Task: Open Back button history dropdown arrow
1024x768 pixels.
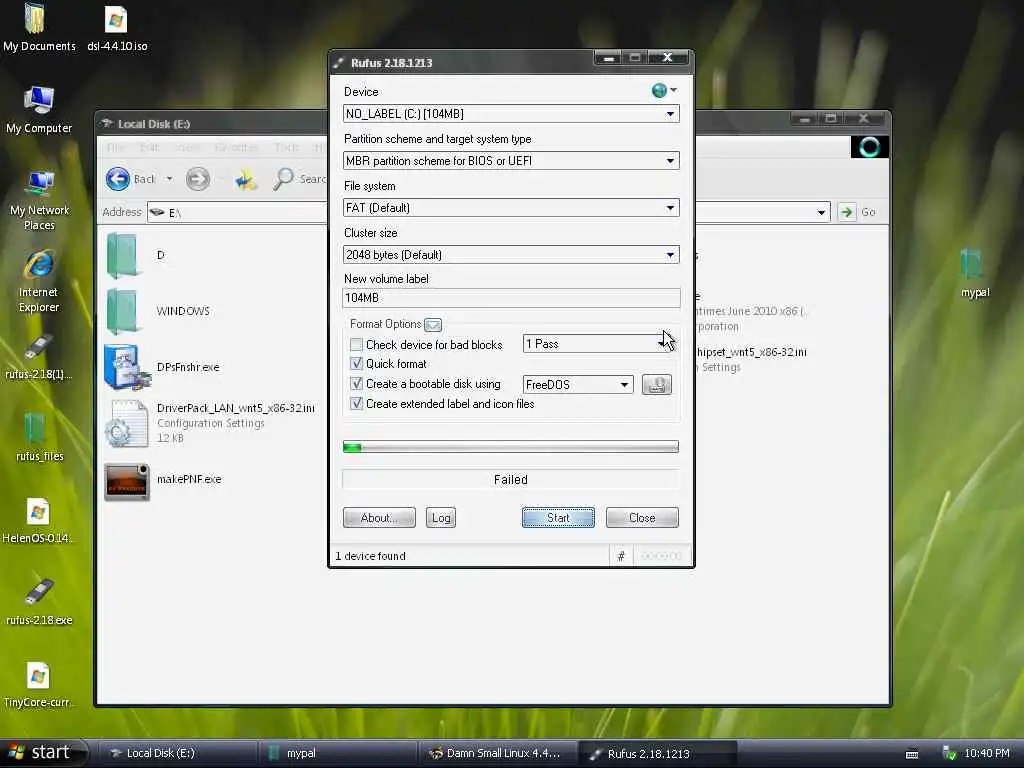Action: tap(169, 179)
